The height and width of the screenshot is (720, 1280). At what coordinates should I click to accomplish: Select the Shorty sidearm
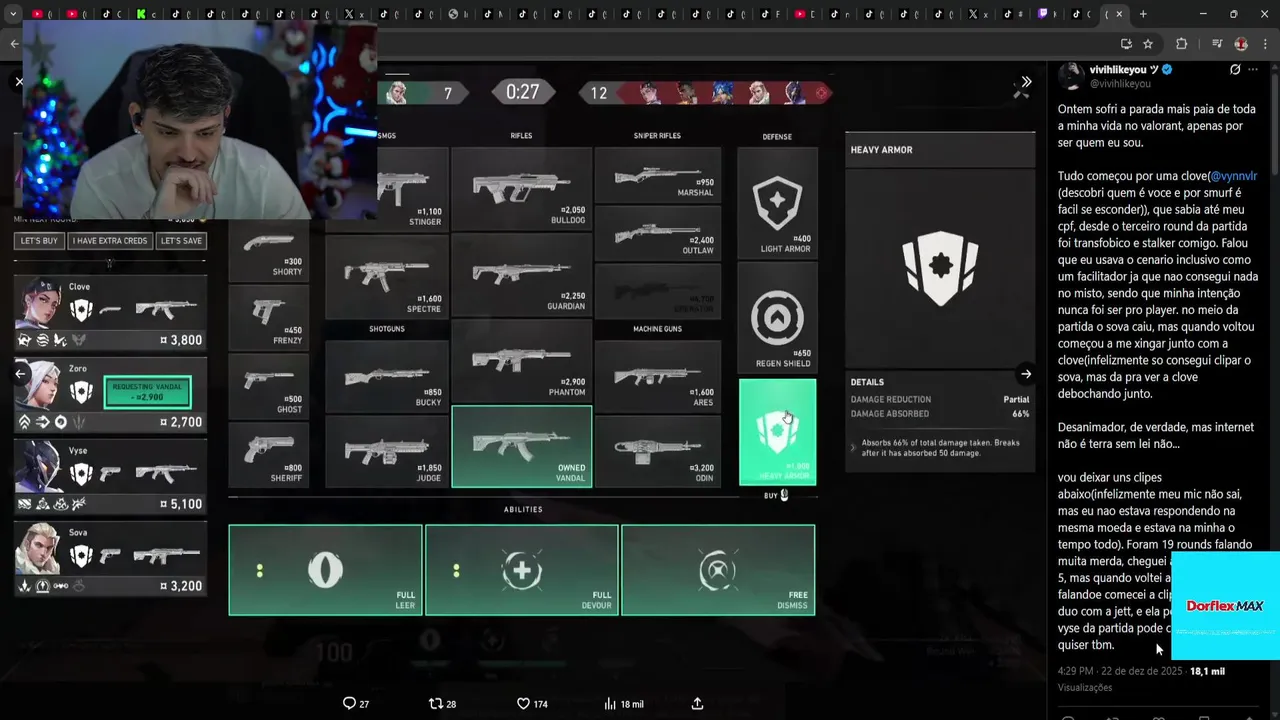pos(268,250)
